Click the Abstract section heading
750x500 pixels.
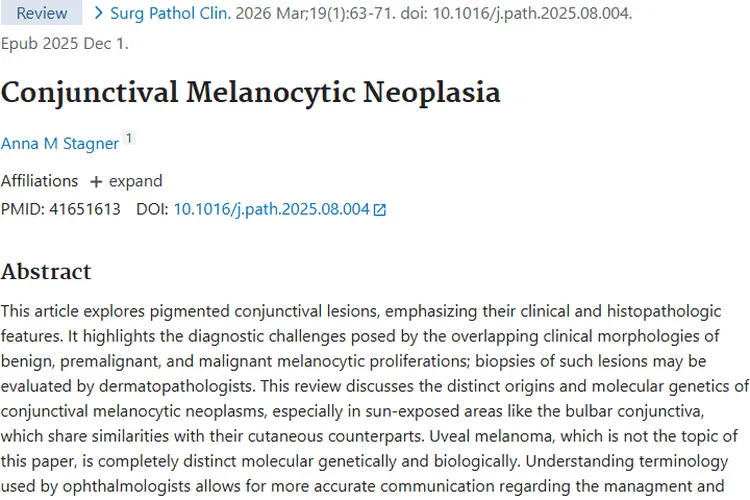(46, 272)
